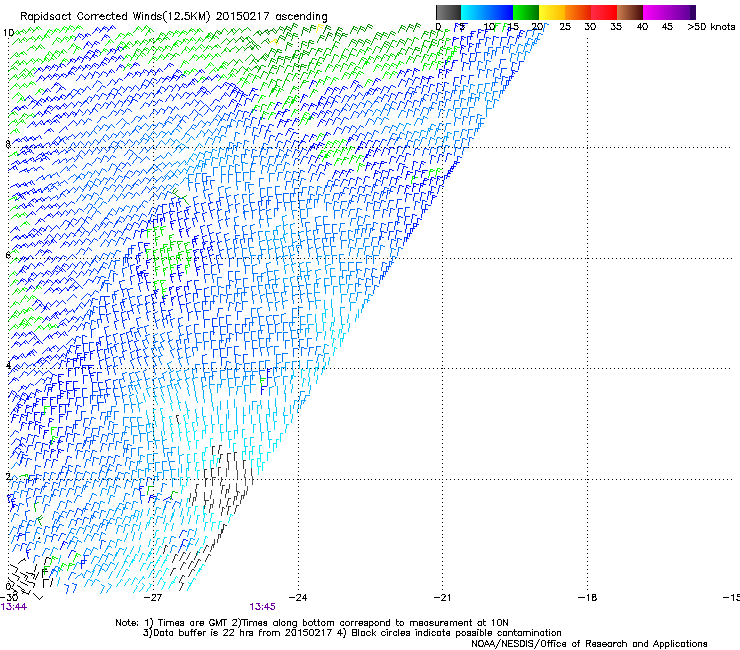Click the '30' knots legend label
This screenshot has height=650, width=740.
tap(590, 26)
